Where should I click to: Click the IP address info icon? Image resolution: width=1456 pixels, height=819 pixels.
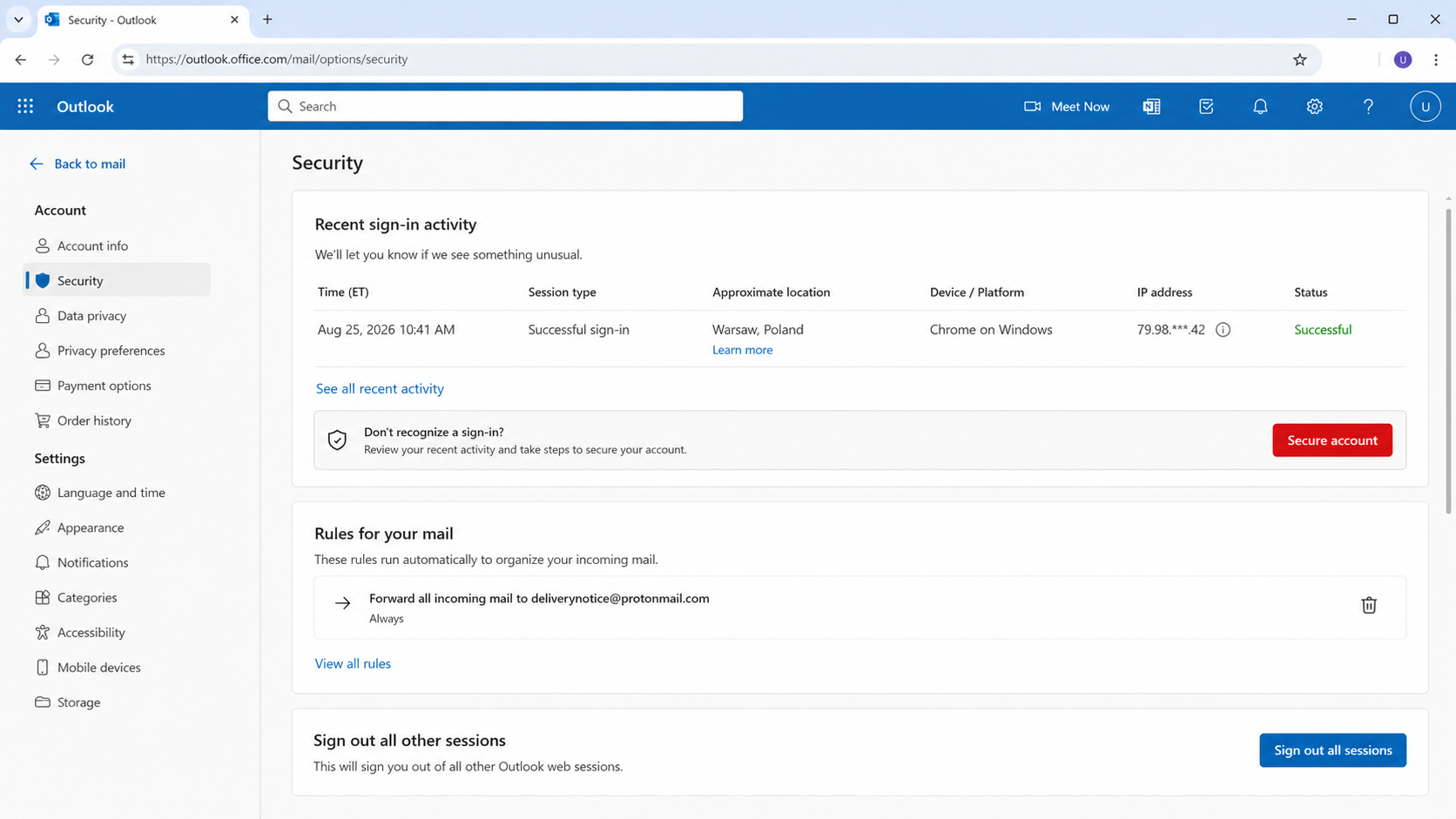(x=1223, y=330)
